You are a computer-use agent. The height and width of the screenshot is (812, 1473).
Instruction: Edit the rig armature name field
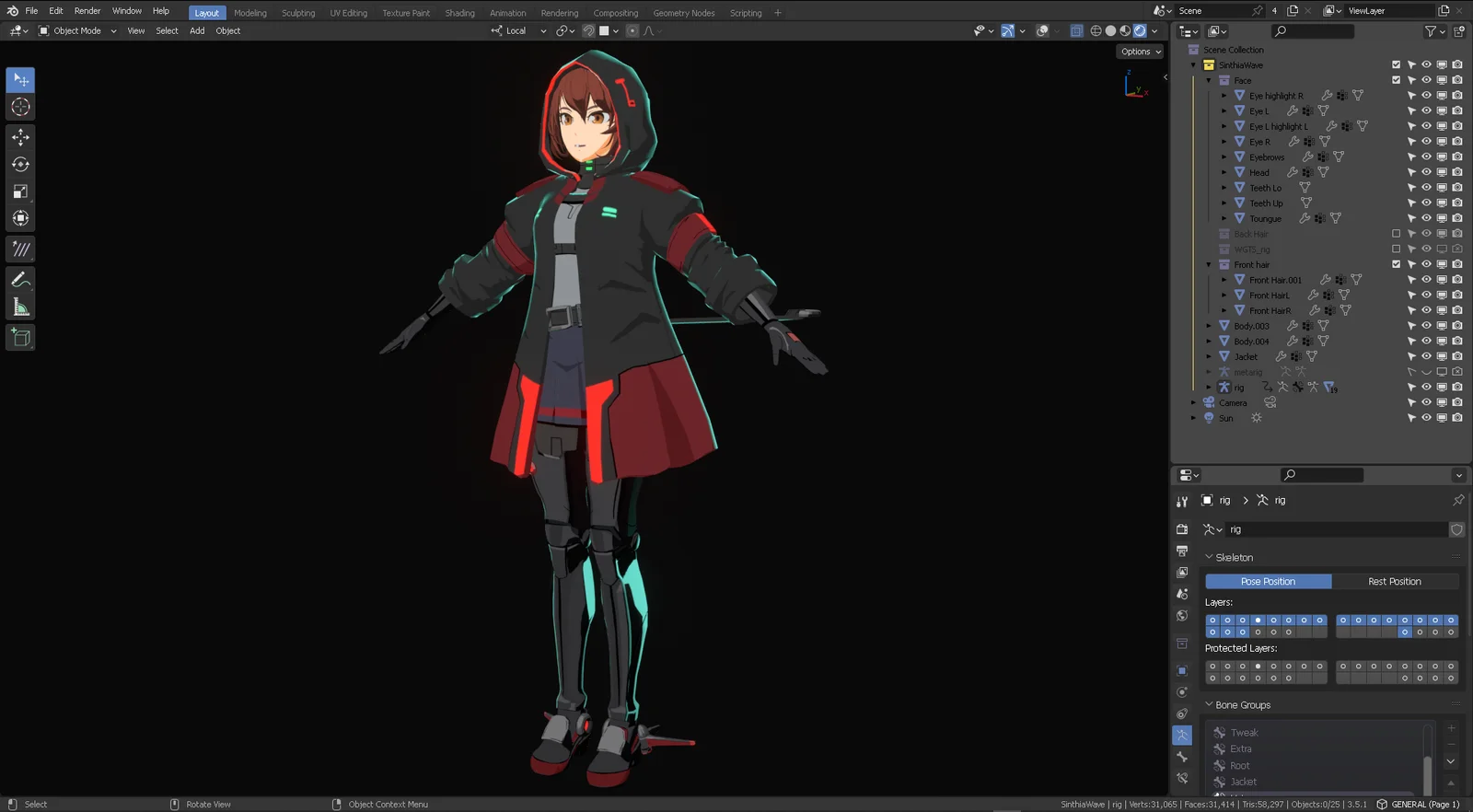pyautogui.click(x=1335, y=529)
